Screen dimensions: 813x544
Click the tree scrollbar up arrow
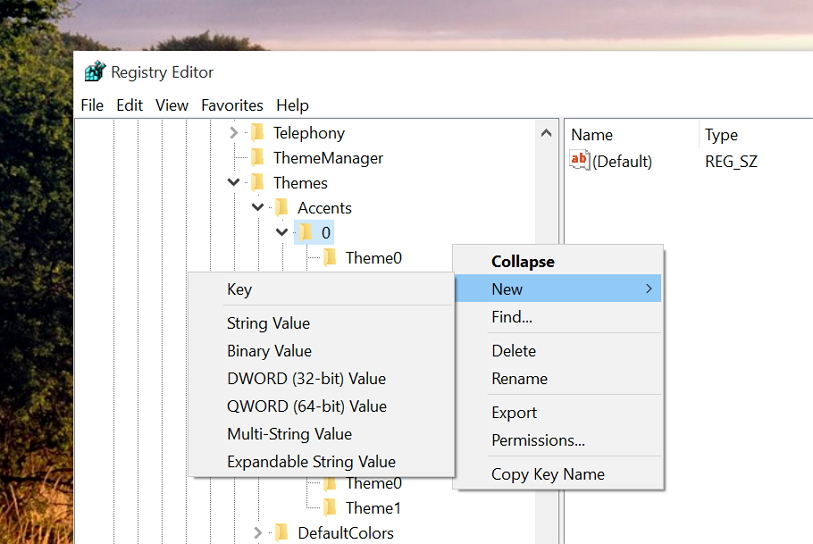546,133
